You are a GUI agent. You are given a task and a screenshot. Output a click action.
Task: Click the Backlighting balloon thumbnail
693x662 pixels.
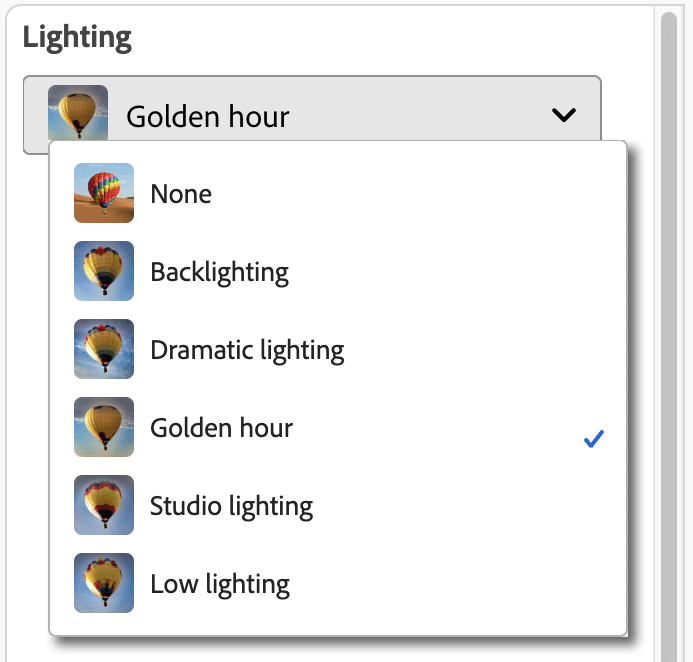point(104,271)
